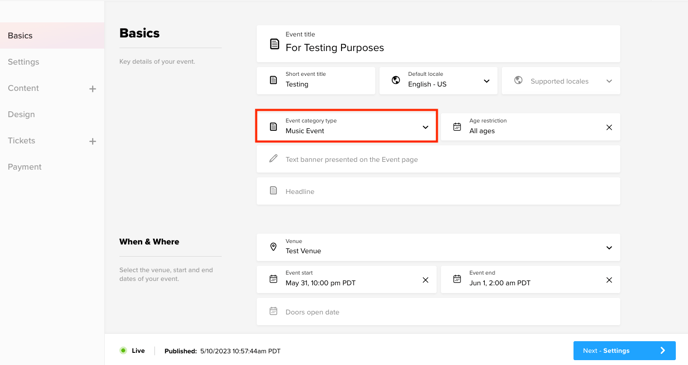Click the globe icon beside Supported locales

pos(518,80)
